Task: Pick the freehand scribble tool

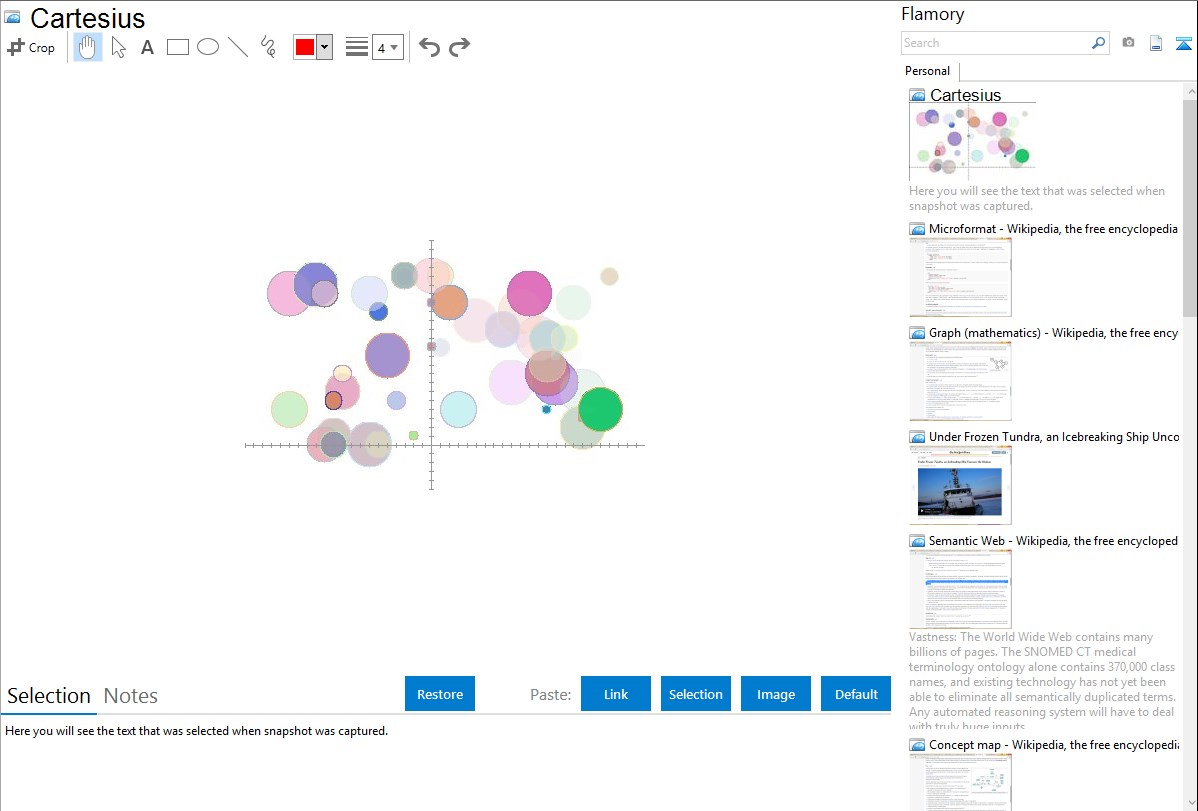Action: tap(268, 47)
